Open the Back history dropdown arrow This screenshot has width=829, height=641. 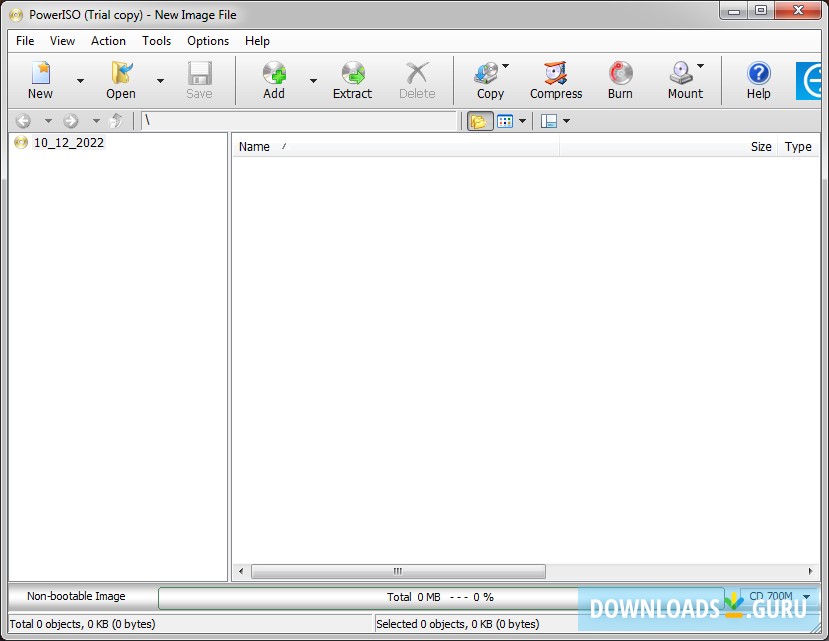(48, 121)
